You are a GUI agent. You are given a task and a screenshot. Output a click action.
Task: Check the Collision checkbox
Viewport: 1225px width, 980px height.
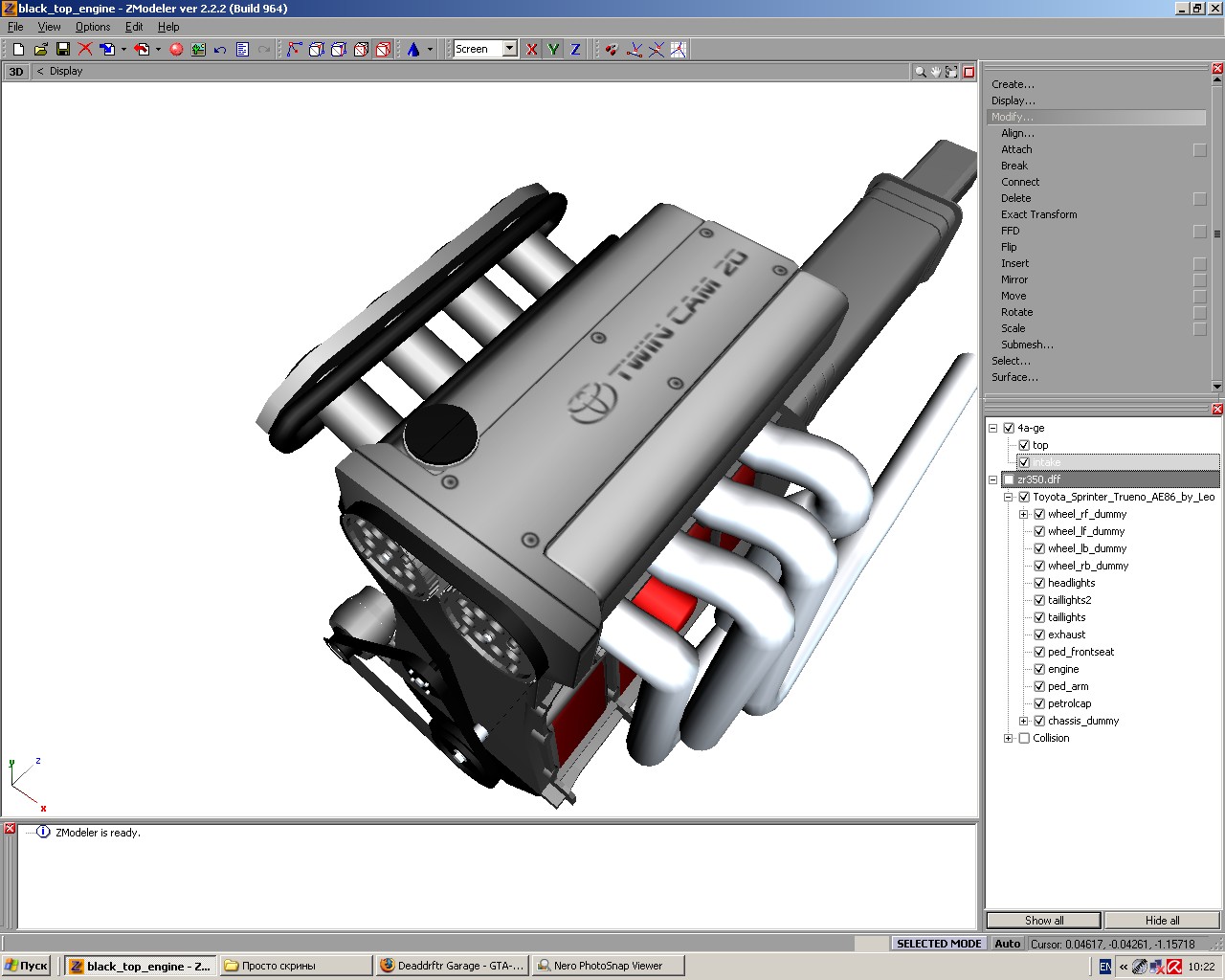[x=1024, y=738]
